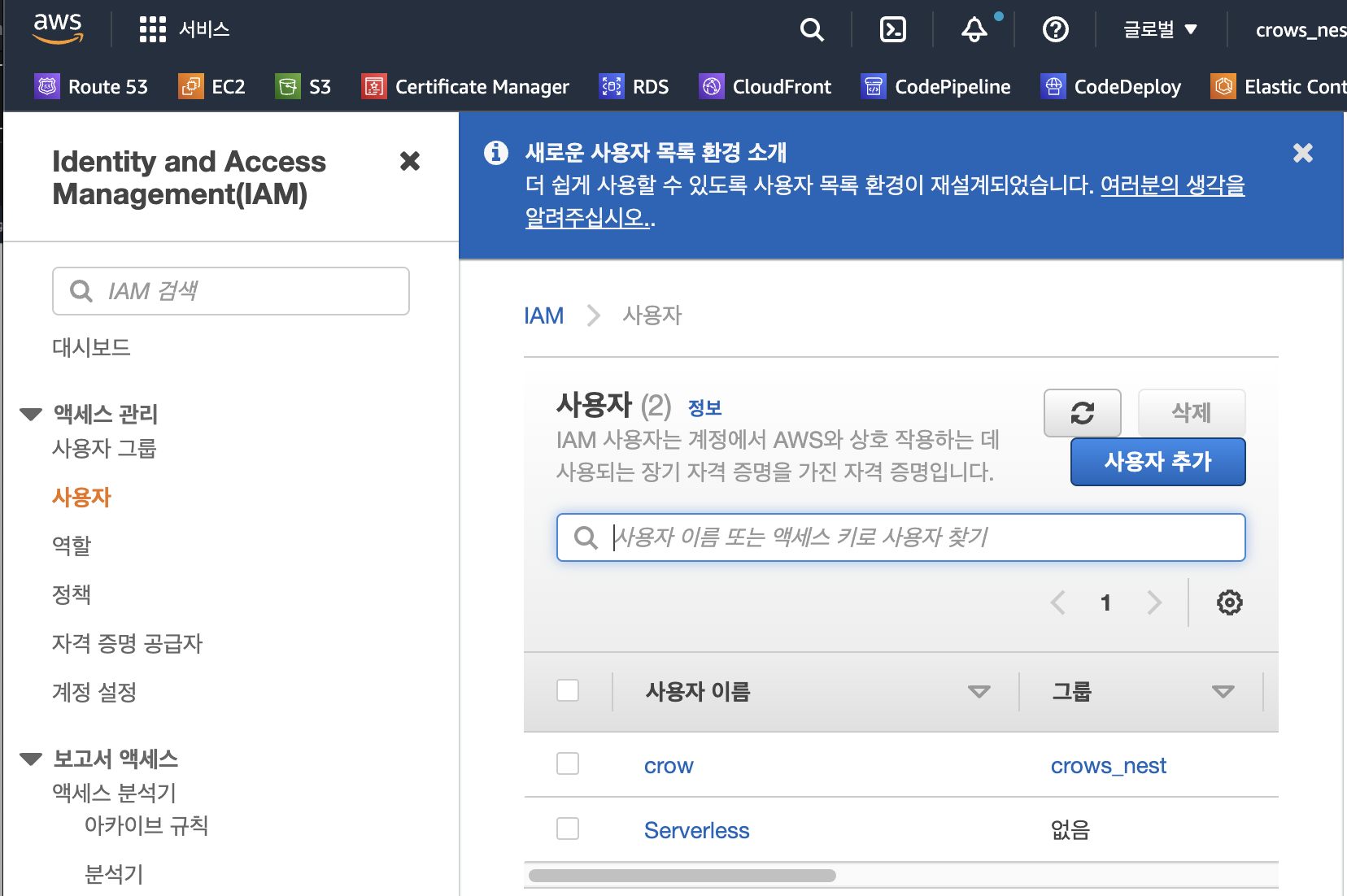
Task: Select the crow user checkbox
Action: 568,763
